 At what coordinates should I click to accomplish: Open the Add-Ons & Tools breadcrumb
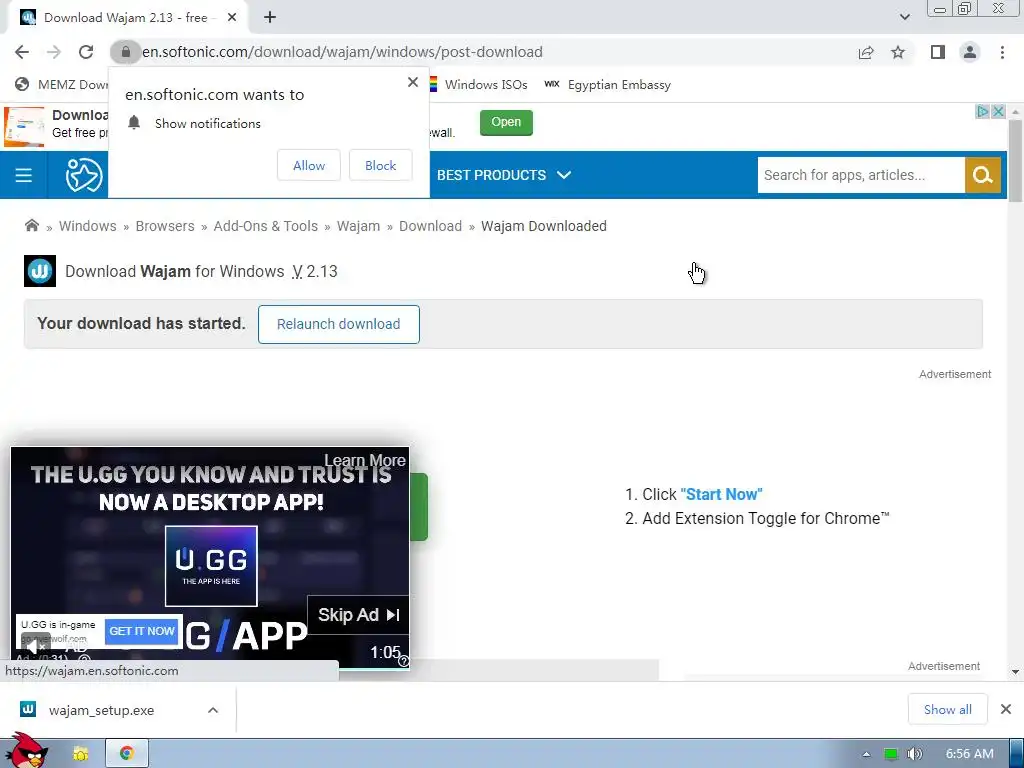tap(265, 226)
